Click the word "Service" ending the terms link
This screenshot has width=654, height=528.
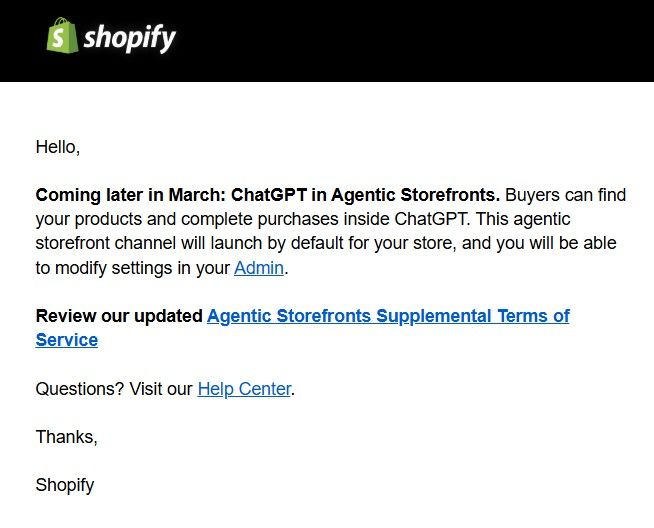(x=67, y=340)
